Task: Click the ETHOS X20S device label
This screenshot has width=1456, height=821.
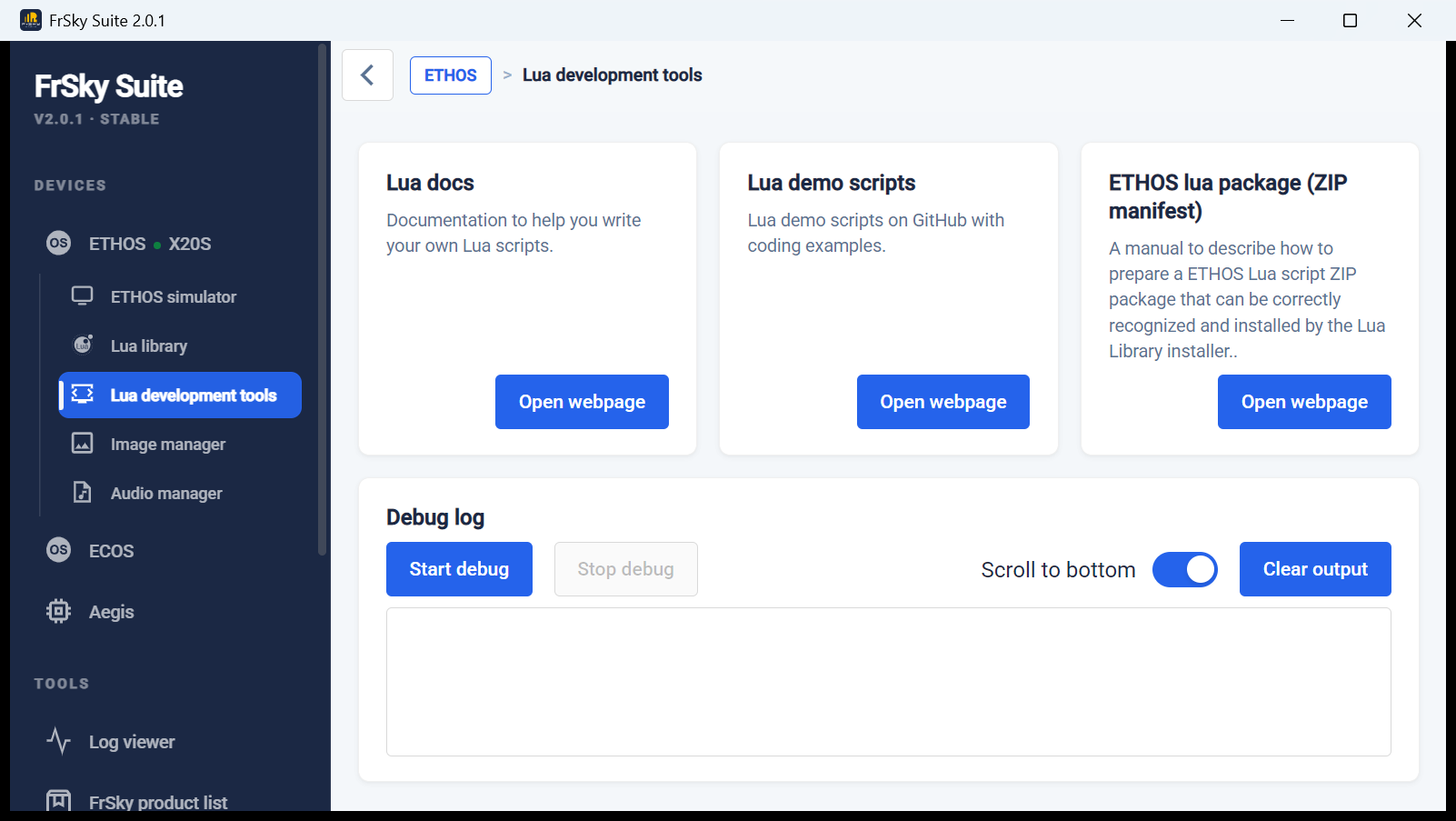Action: 150,244
